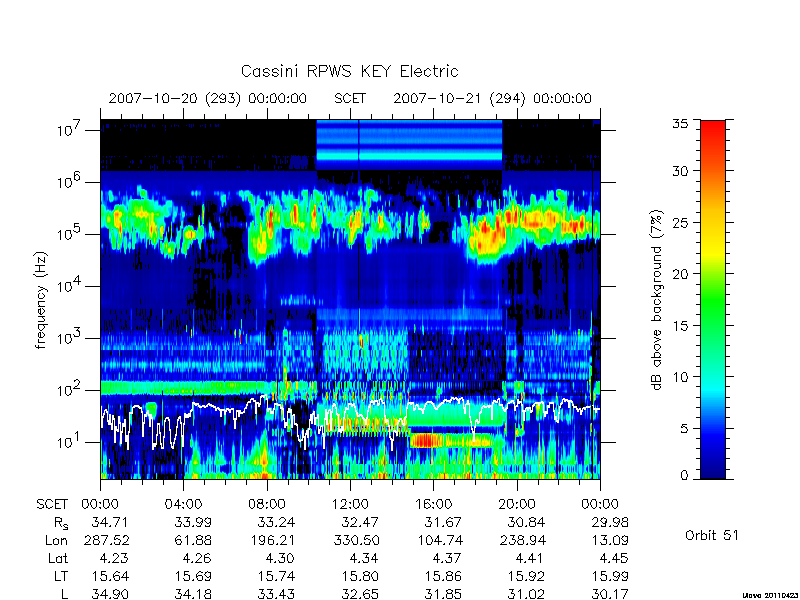Click the striped blue band near 10^7 Hz
Image resolution: width=800 pixels, height=600 pixels.
pyautogui.click(x=409, y=145)
